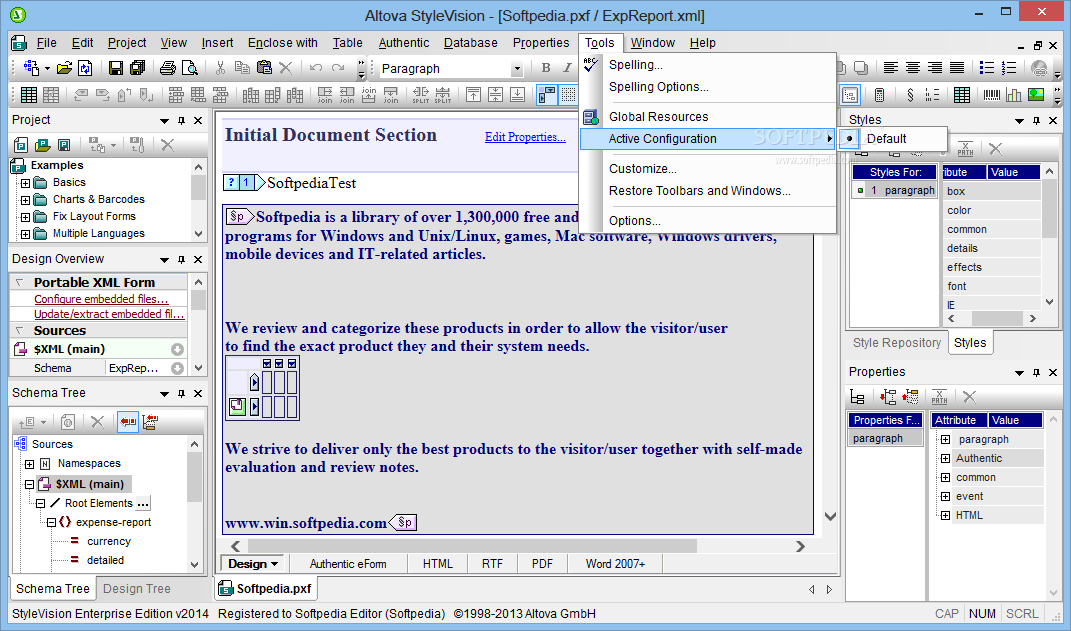Switch to the Authentic eForm tab

[x=348, y=564]
